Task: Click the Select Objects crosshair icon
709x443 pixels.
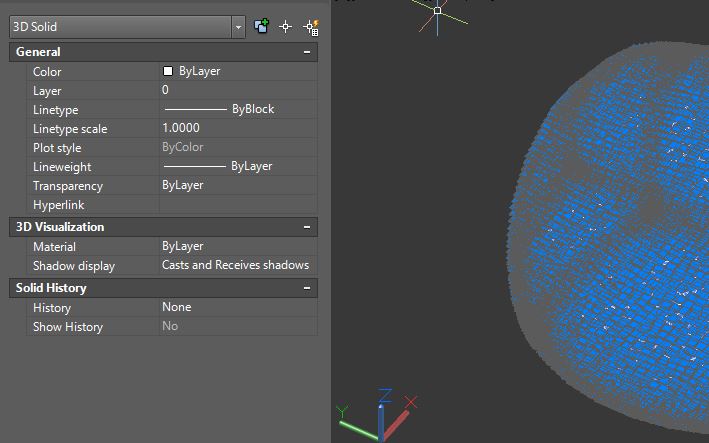Action: coord(285,27)
